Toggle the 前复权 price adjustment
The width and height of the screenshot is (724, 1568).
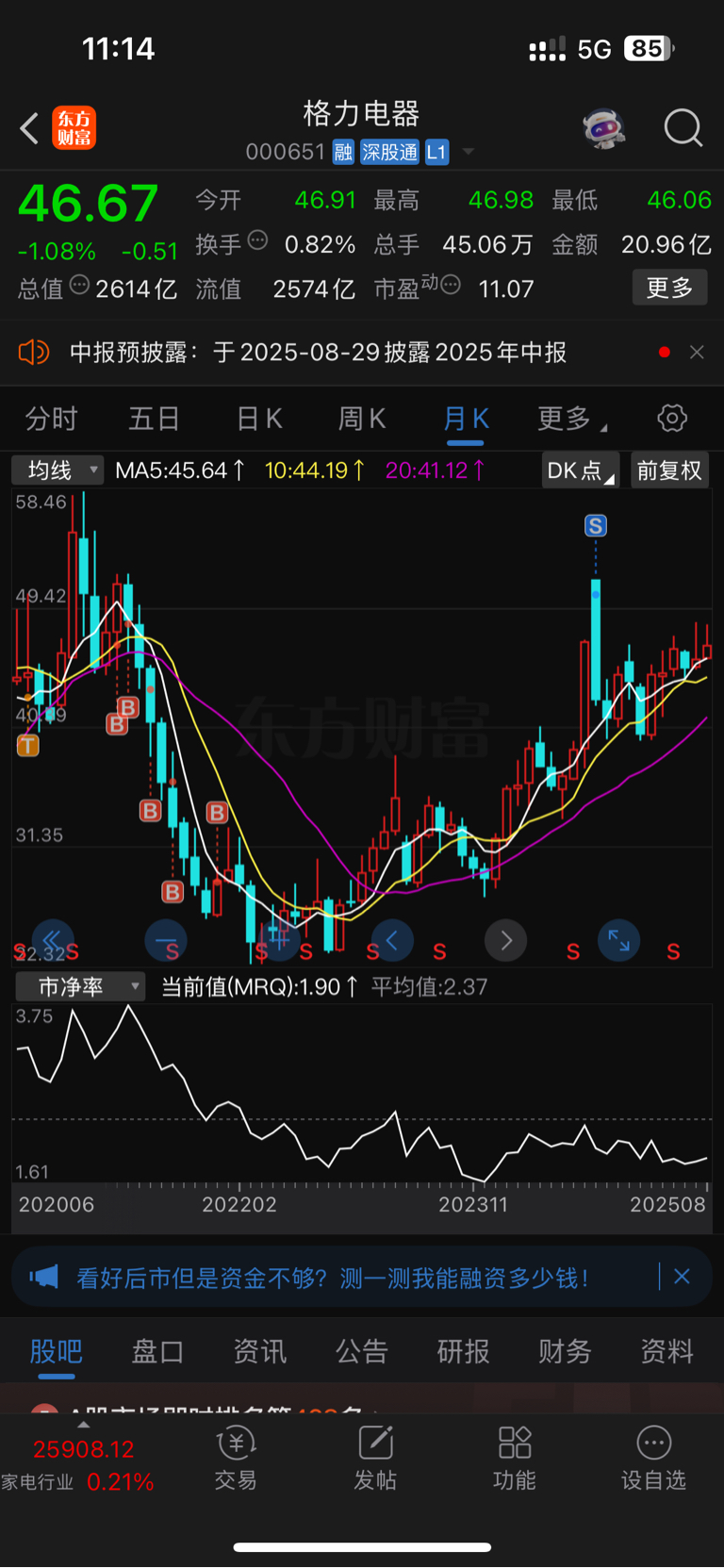point(670,470)
